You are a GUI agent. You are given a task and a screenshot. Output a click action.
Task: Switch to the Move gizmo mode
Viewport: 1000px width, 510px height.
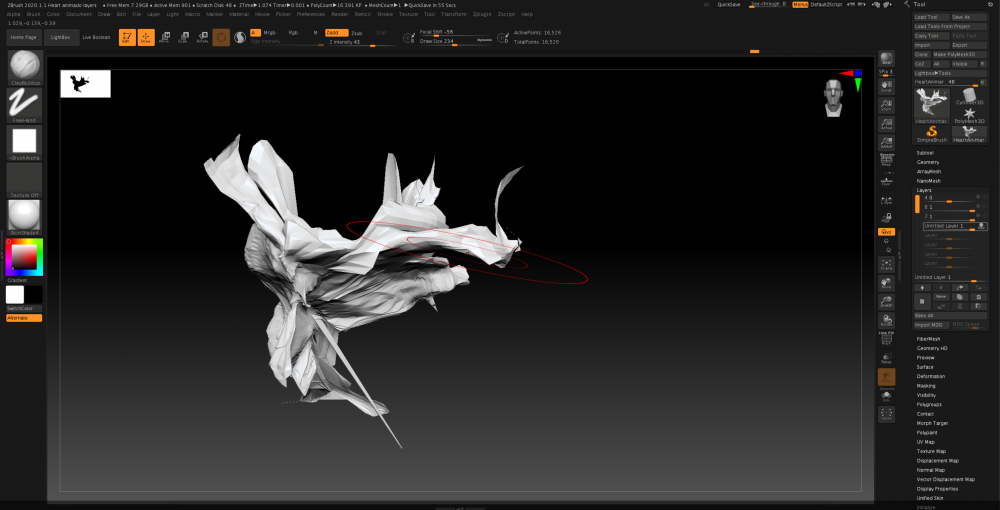(165, 38)
